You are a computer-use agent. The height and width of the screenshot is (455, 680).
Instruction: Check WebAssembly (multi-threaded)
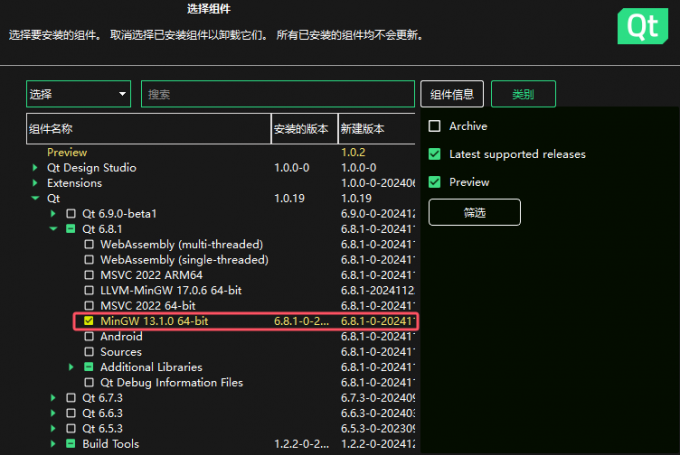[89, 244]
